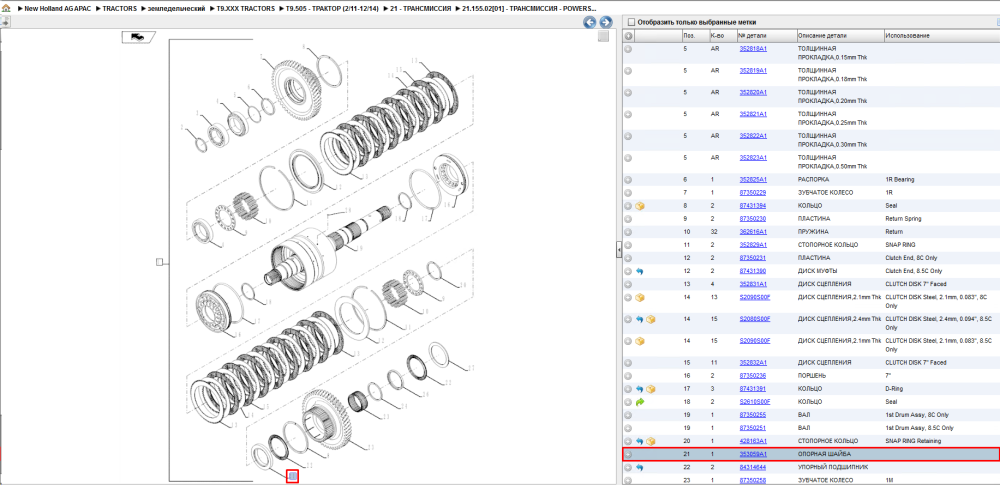This screenshot has width=1000, height=485.
Task: Open part number link 87350255
Action: point(753,415)
